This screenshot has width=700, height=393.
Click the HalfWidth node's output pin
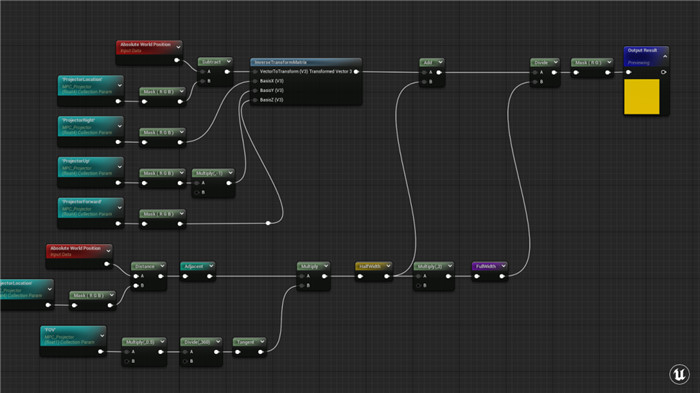(x=387, y=276)
